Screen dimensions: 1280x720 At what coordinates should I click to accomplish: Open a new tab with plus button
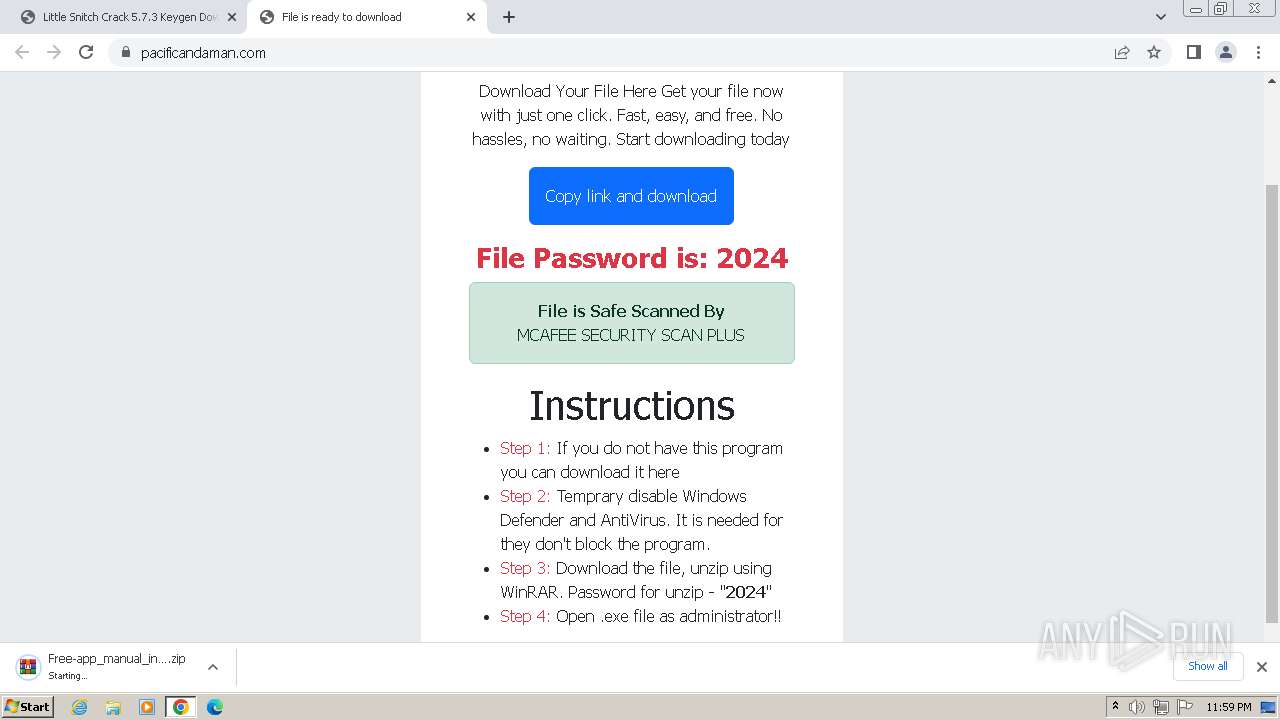[x=509, y=17]
